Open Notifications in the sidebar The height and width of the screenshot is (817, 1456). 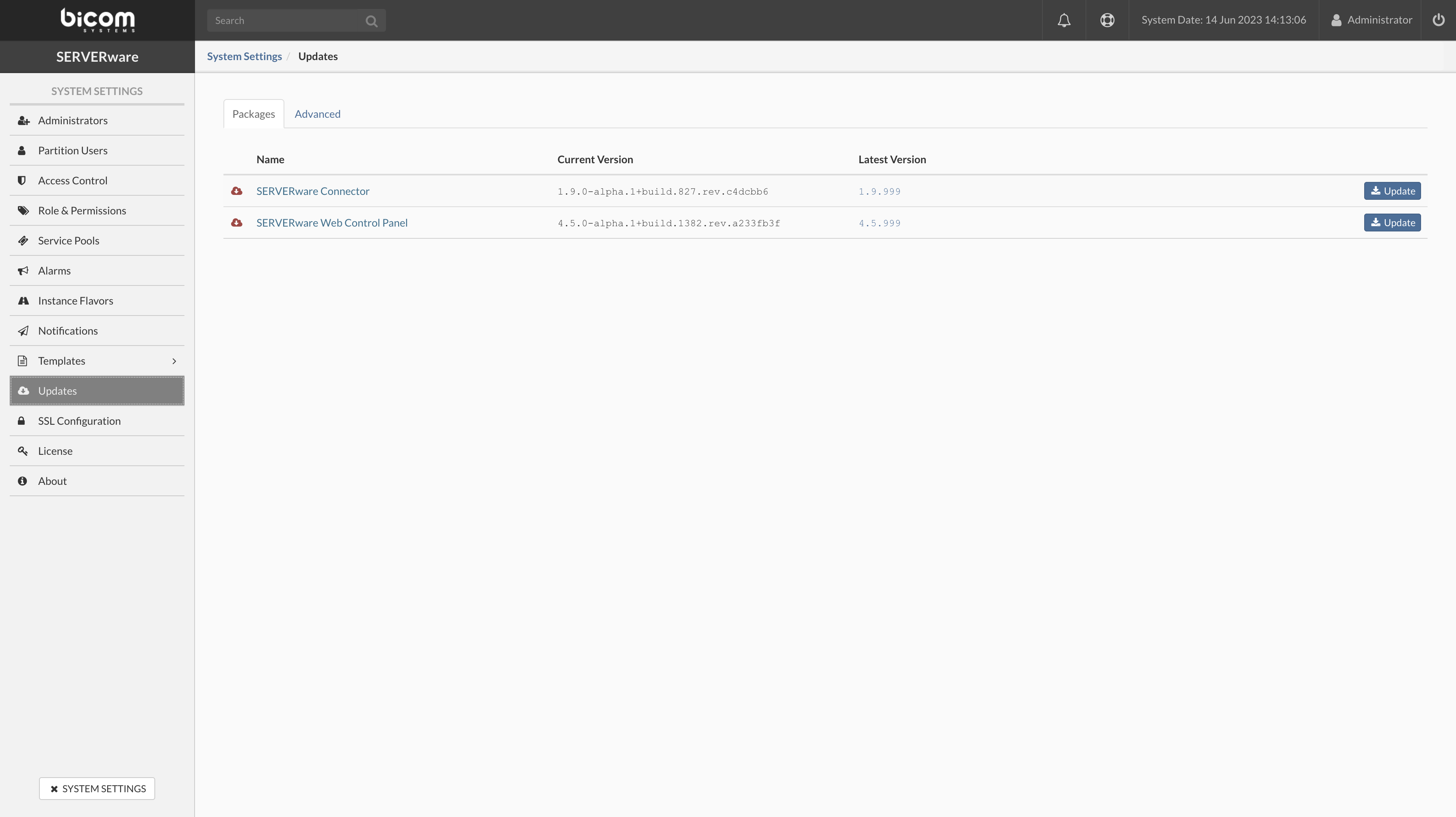[68, 331]
